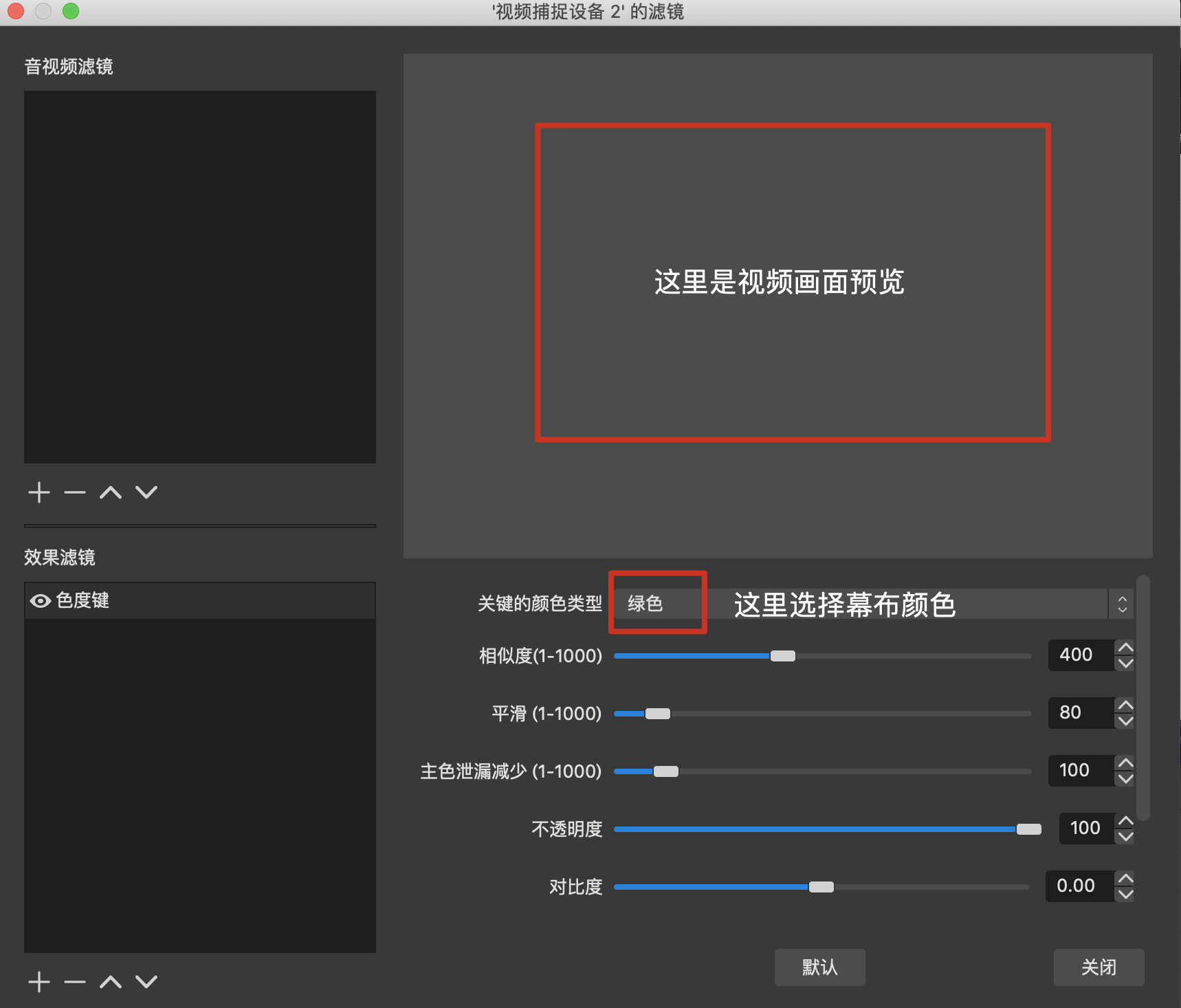1181x1008 pixels.
Task: Decrease 相似度 value with down arrow
Action: tap(1125, 664)
